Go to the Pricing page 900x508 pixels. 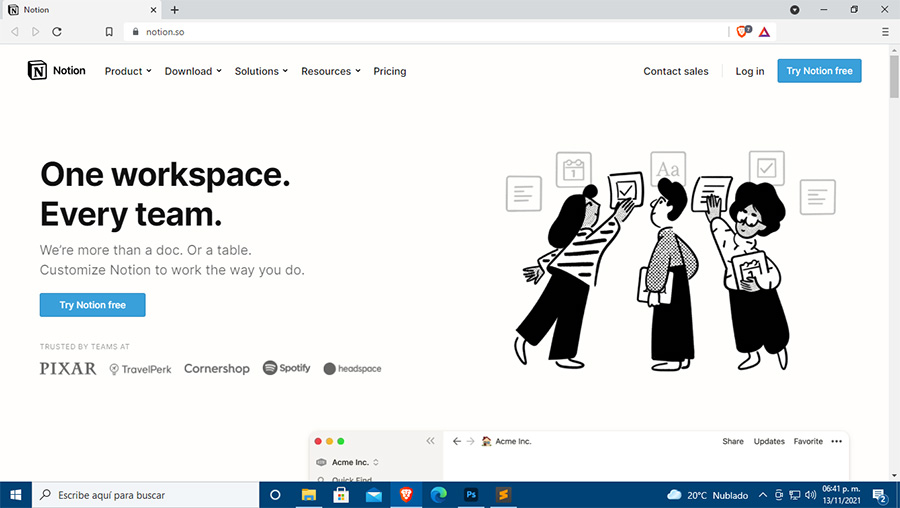pos(390,71)
